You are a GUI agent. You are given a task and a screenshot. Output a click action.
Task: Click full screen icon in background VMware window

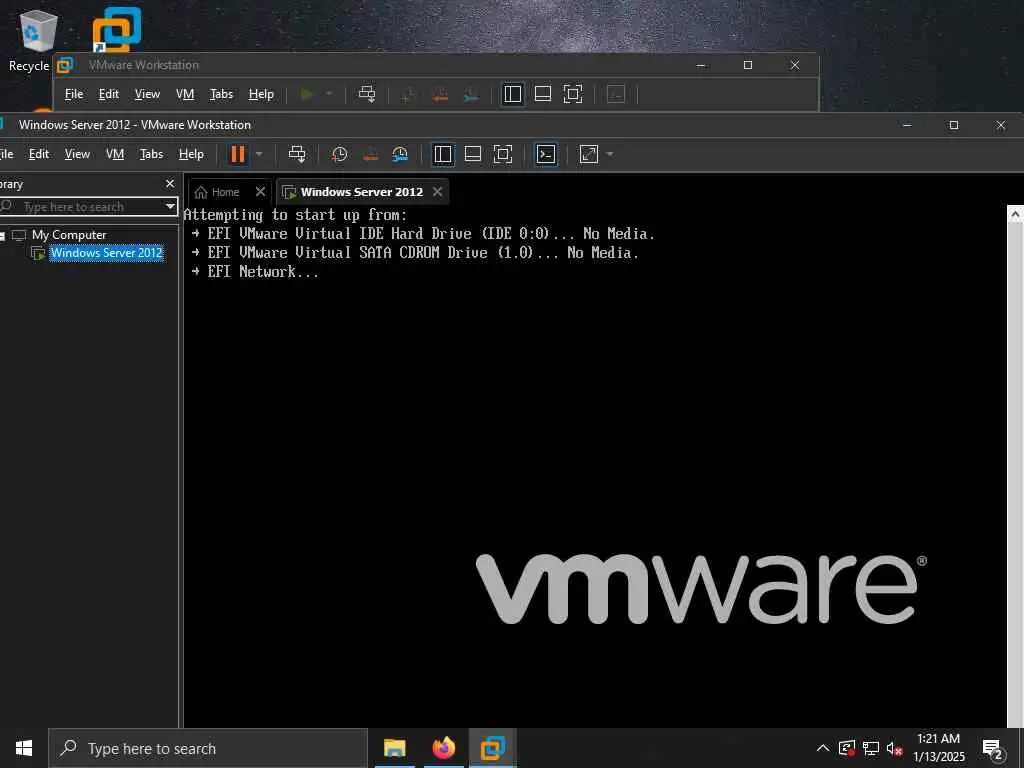pos(573,94)
